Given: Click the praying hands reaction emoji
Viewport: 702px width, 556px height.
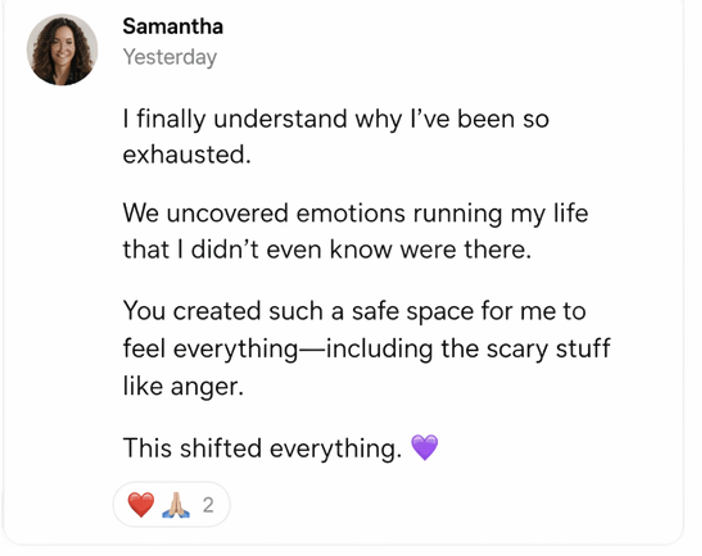Looking at the screenshot, I should click(x=176, y=505).
